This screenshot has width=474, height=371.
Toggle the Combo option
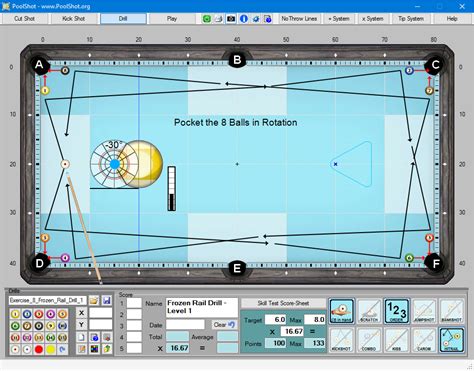pos(369,340)
